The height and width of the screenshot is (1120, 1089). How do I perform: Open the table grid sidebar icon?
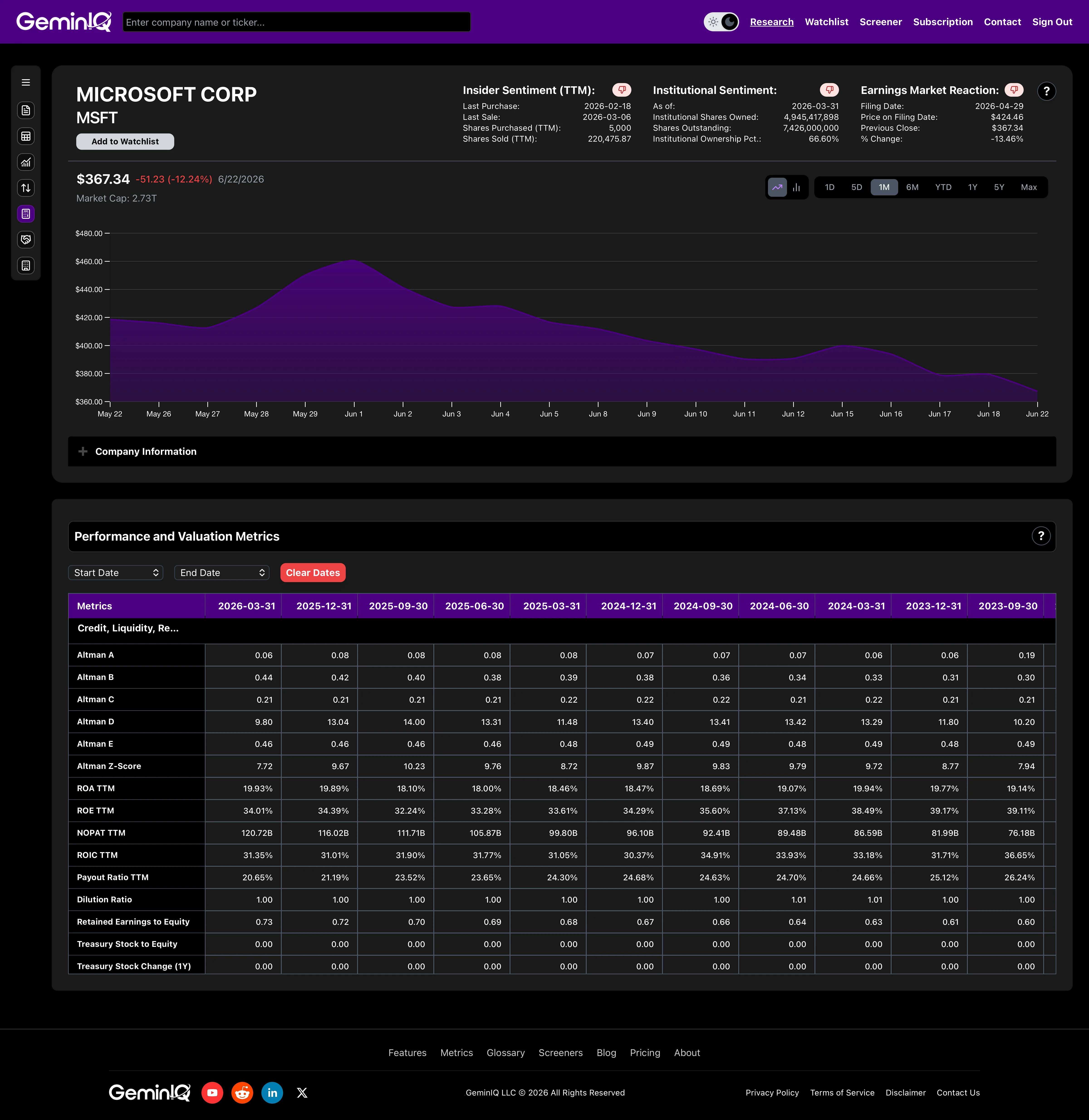coord(26,136)
